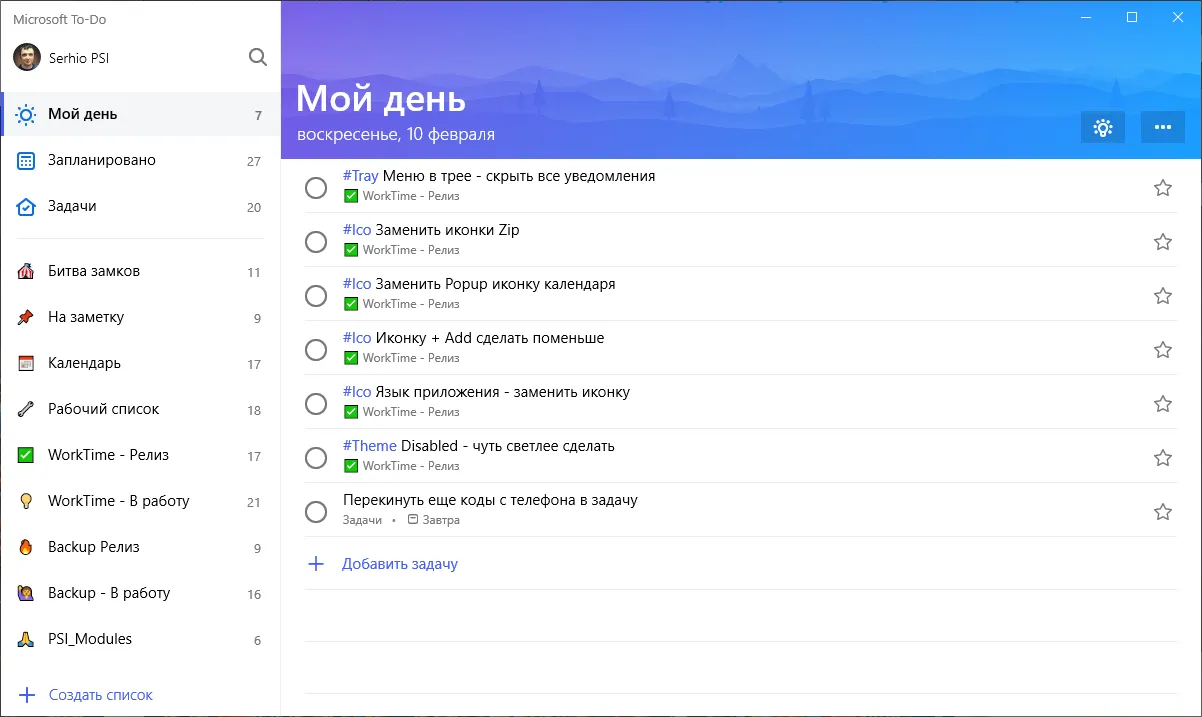The image size is (1202, 717).
Task: Complete the task Заменить иконки Zip
Action: (x=316, y=241)
